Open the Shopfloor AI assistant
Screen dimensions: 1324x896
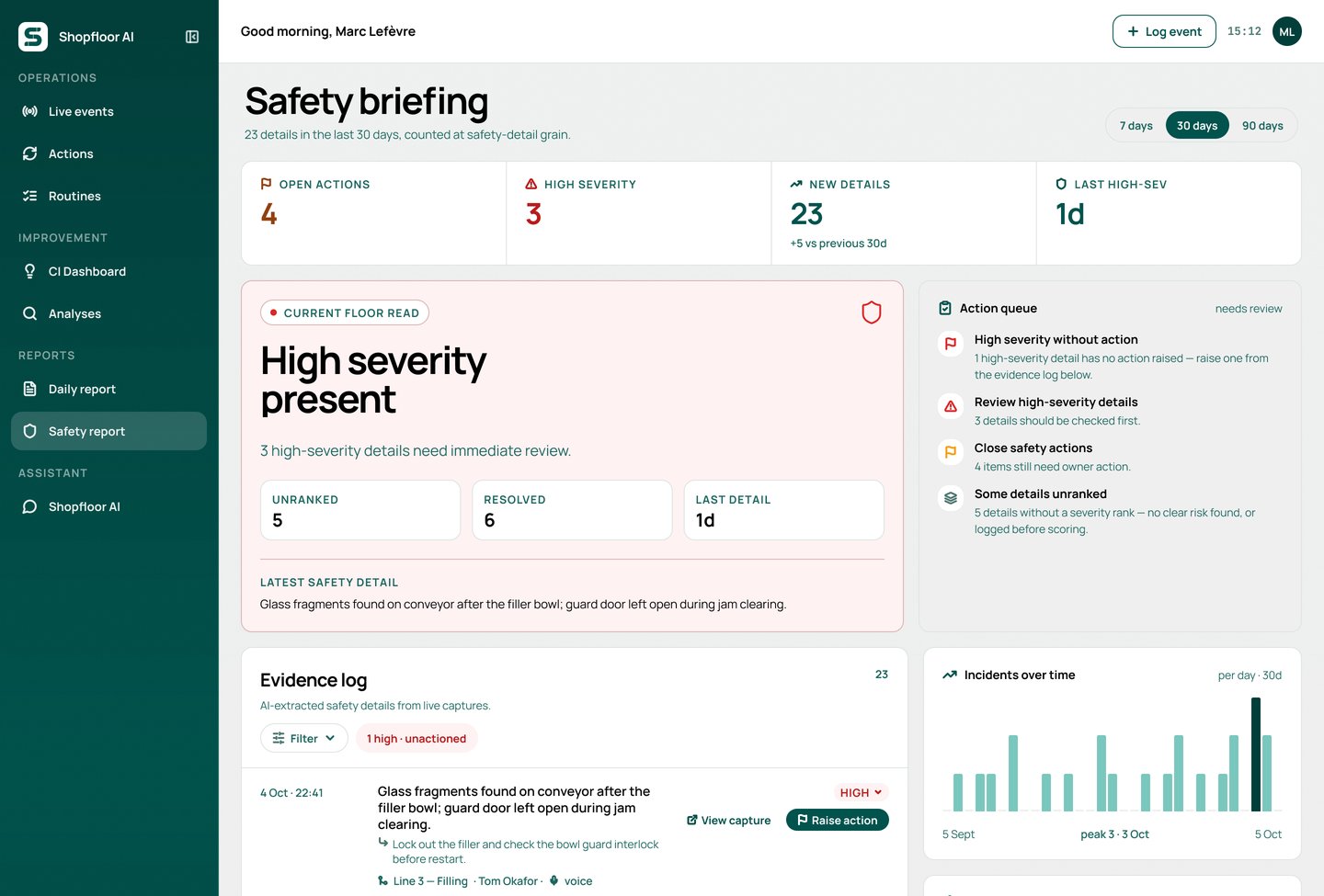[108, 507]
